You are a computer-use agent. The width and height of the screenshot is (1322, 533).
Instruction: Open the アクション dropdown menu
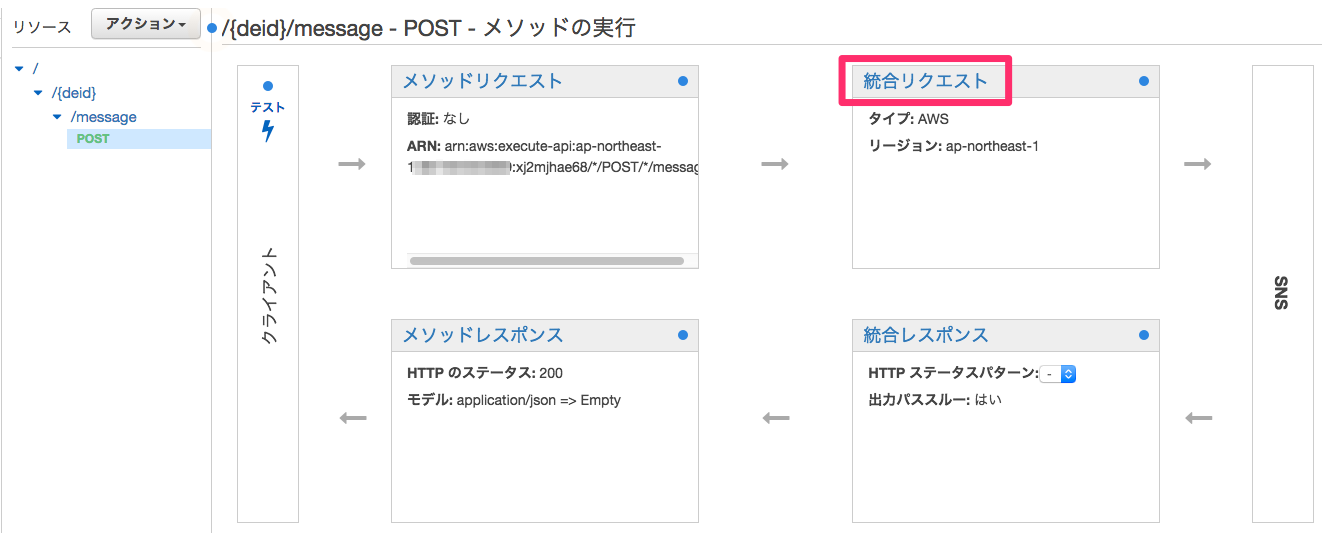[x=146, y=24]
